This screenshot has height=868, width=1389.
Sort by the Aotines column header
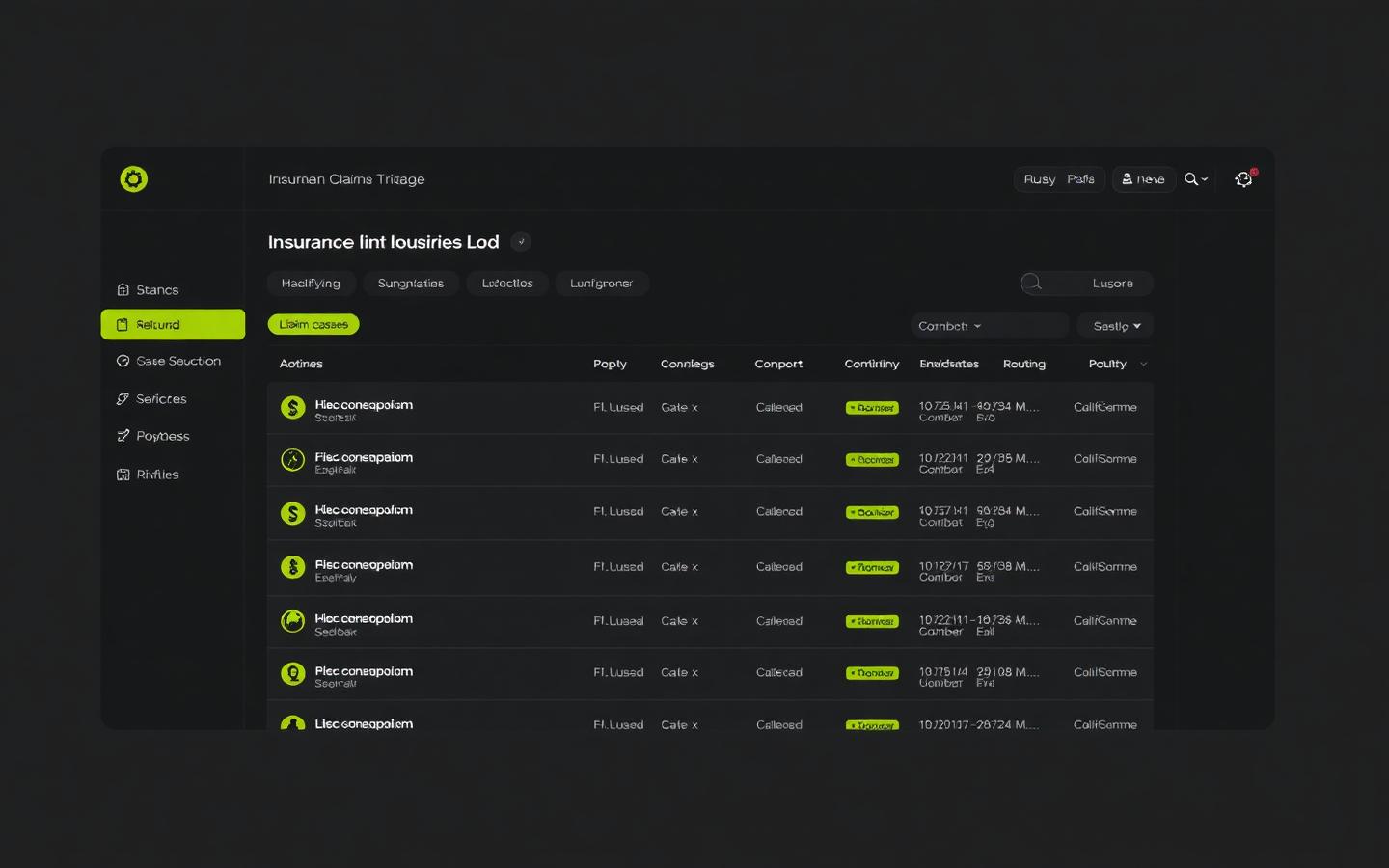coord(301,364)
